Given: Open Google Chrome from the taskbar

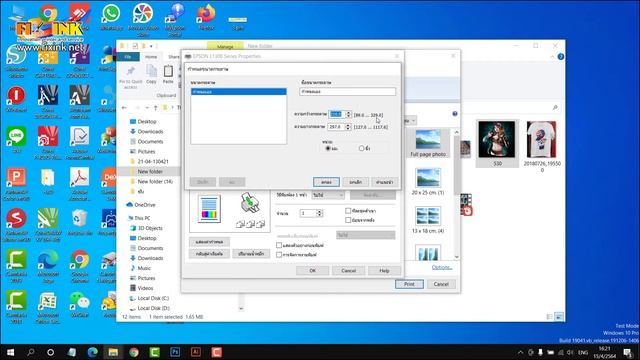Looking at the screenshot, I should (x=134, y=352).
